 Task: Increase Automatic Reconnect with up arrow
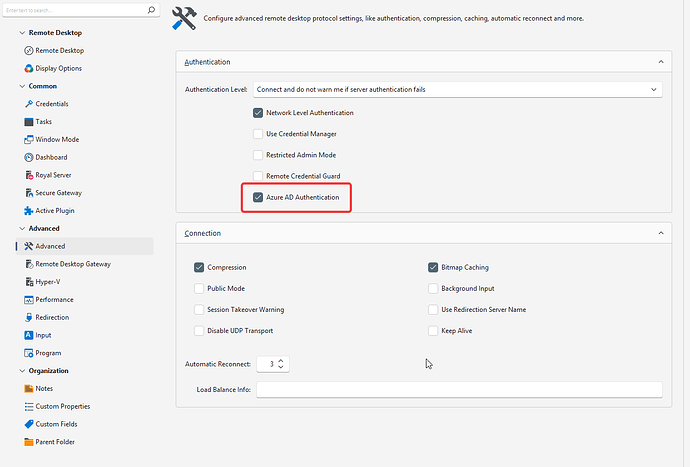point(281,360)
